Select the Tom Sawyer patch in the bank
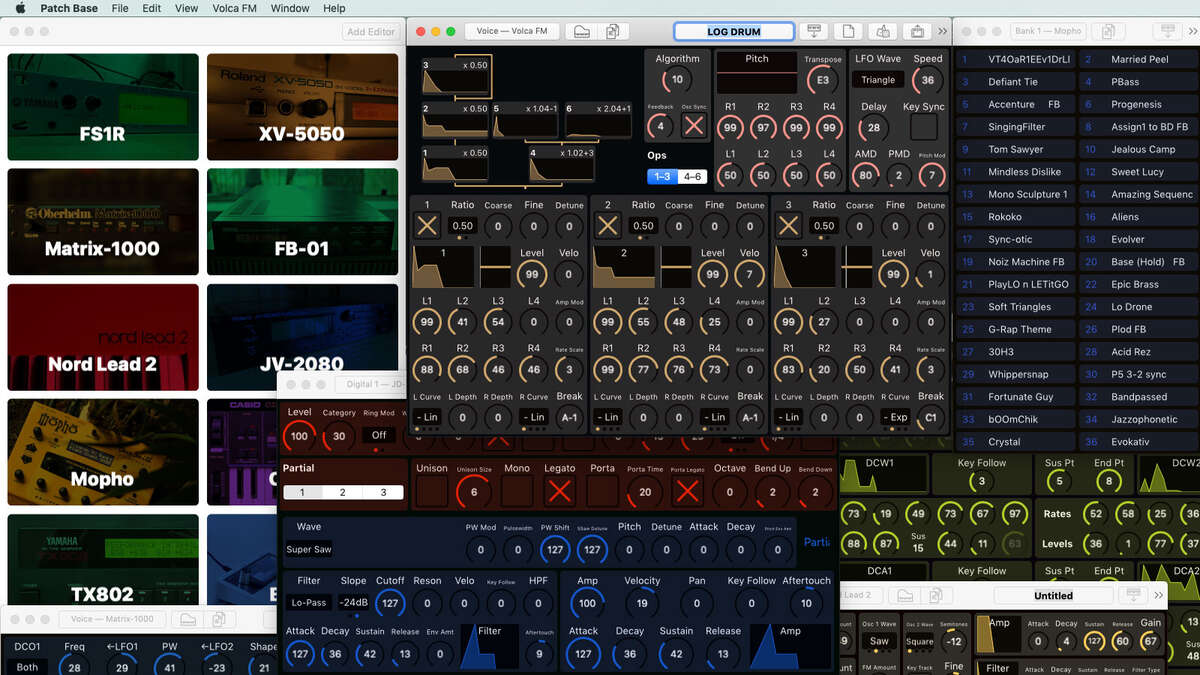 pyautogui.click(x=1016, y=149)
